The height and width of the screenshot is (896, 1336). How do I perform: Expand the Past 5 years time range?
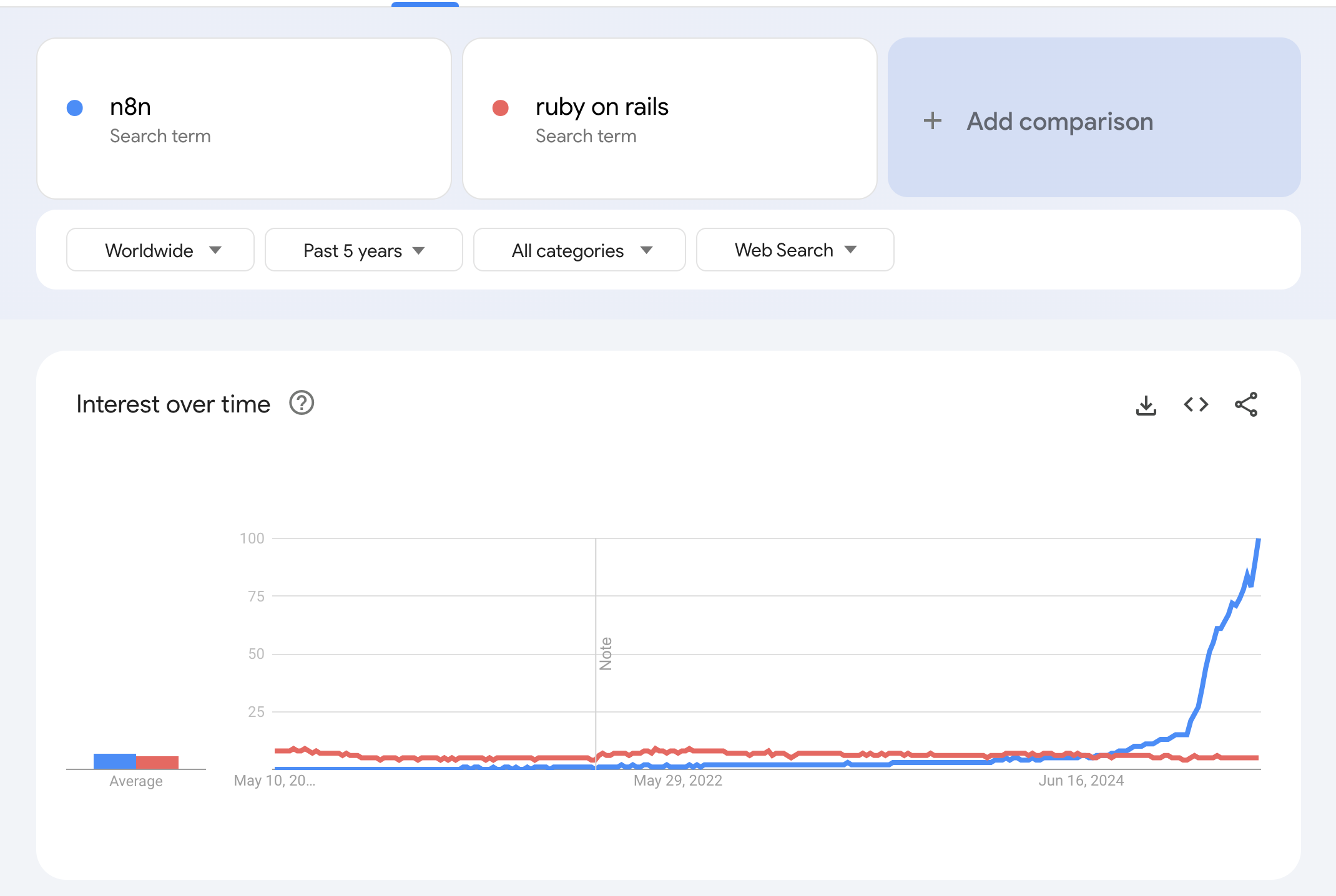click(x=363, y=250)
